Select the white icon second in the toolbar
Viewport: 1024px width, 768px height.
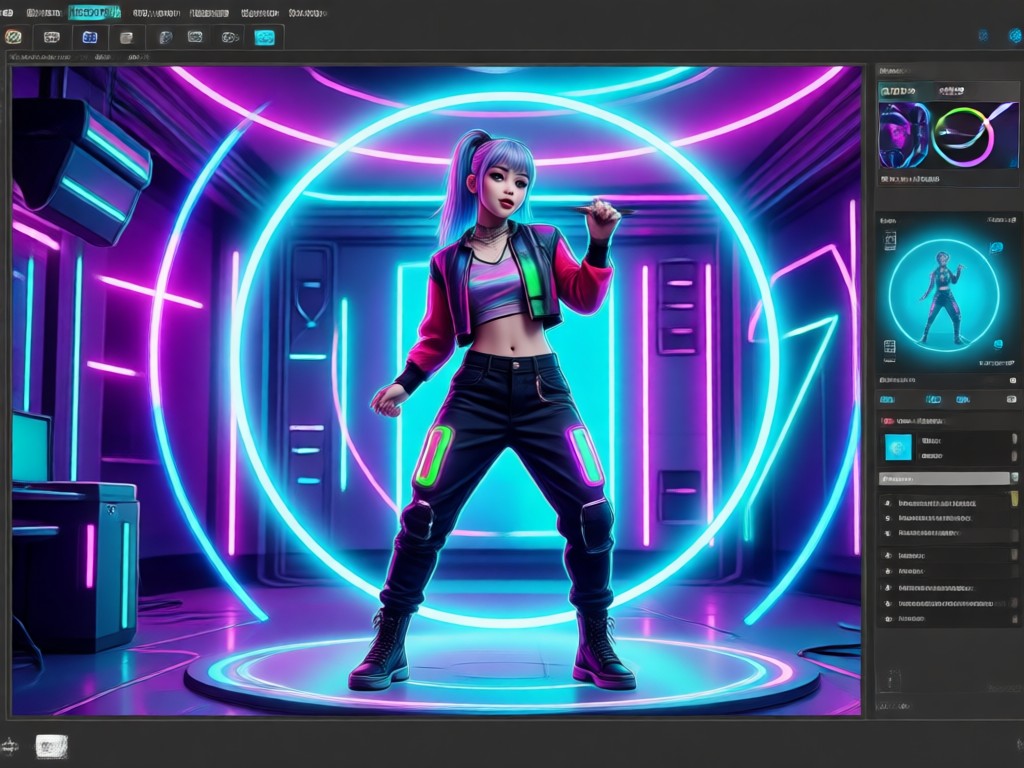52,37
